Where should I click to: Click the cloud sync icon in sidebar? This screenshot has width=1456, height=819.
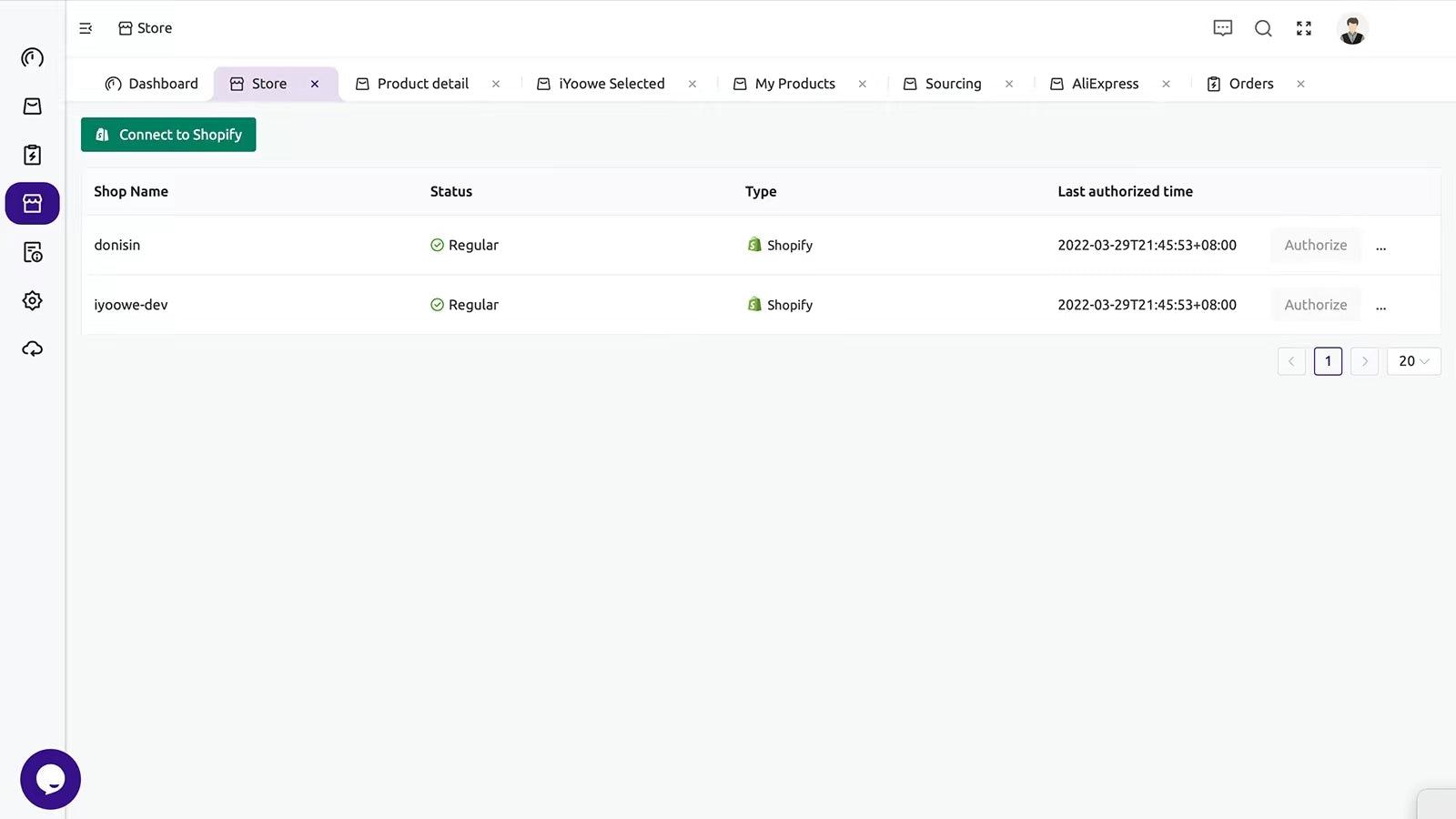click(32, 349)
